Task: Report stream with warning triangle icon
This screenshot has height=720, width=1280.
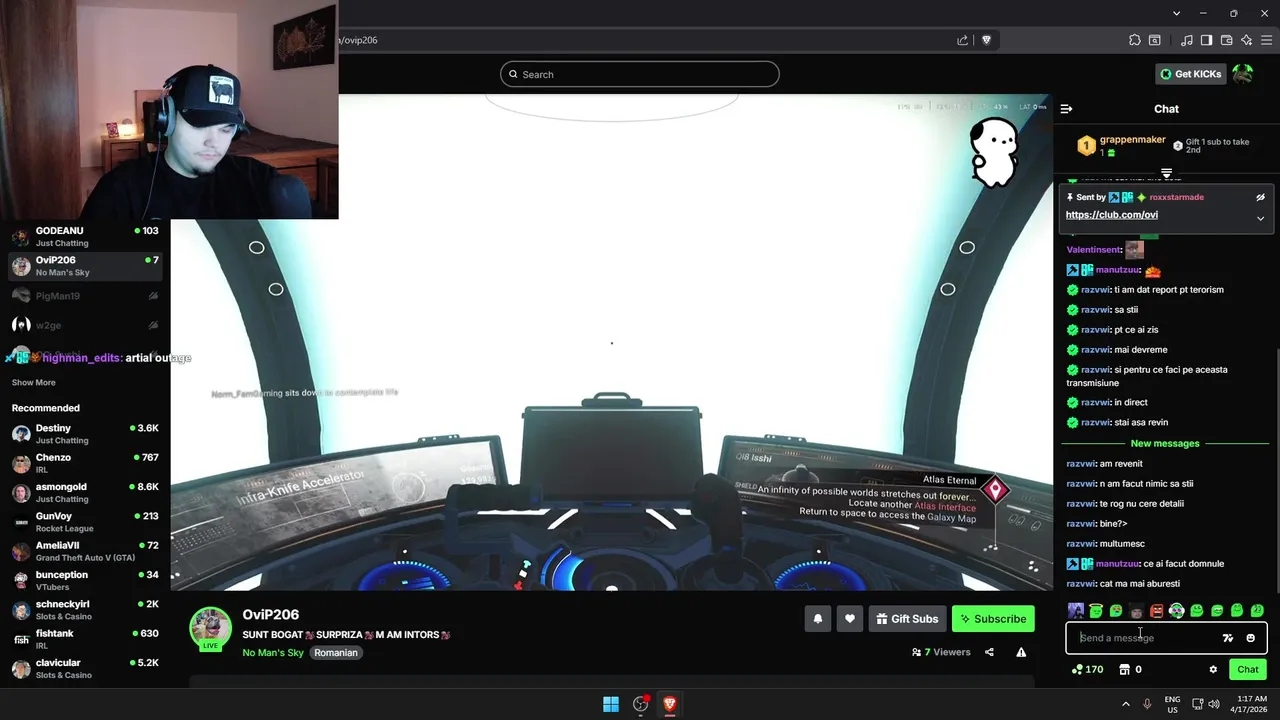Action: point(1021,652)
